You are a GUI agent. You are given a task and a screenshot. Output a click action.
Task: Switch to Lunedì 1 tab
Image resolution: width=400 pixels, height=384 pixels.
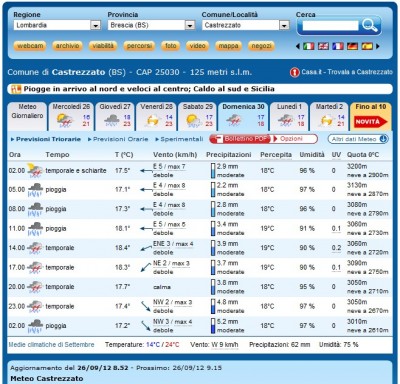(289, 116)
